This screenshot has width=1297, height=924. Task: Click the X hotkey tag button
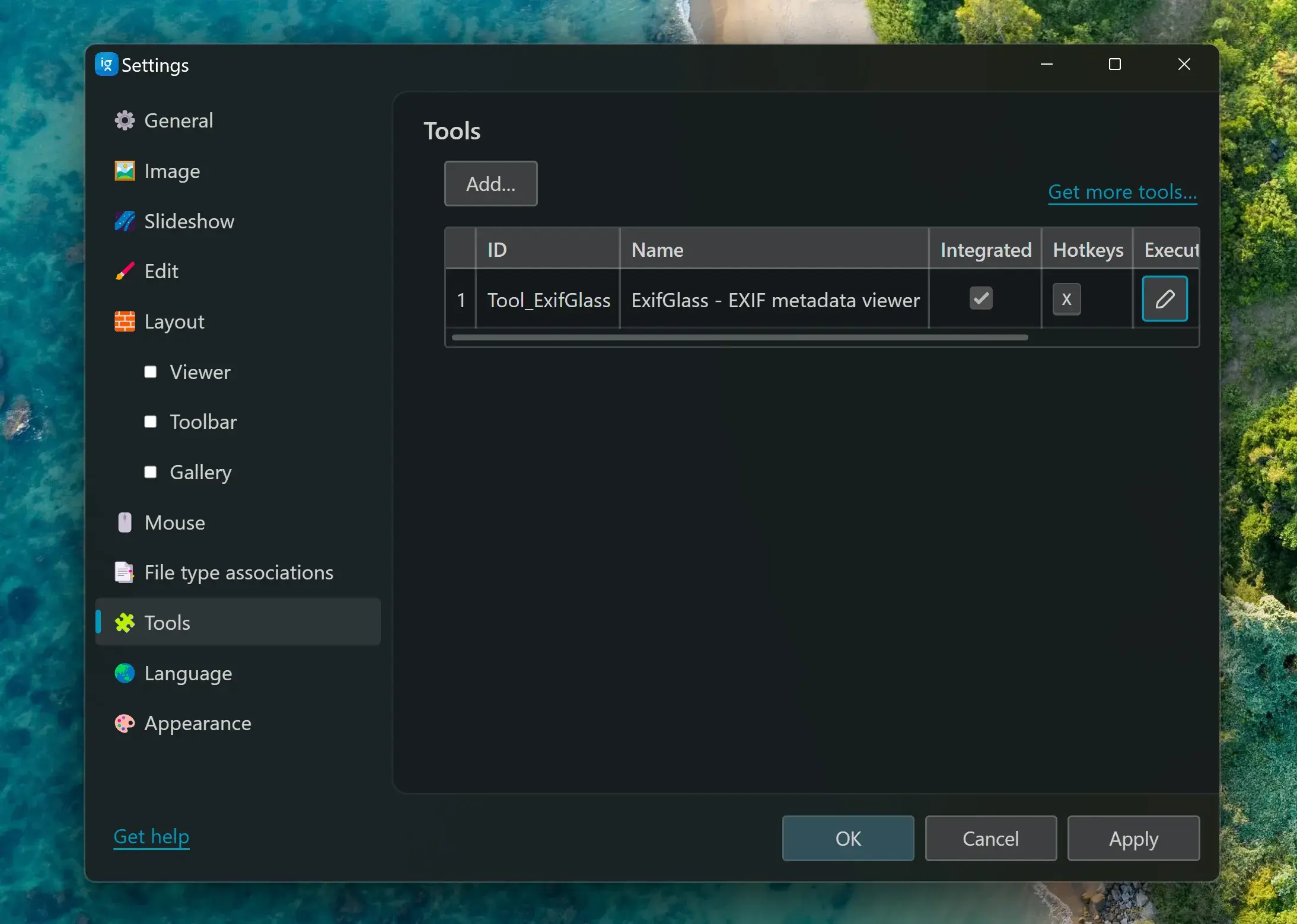1066,299
